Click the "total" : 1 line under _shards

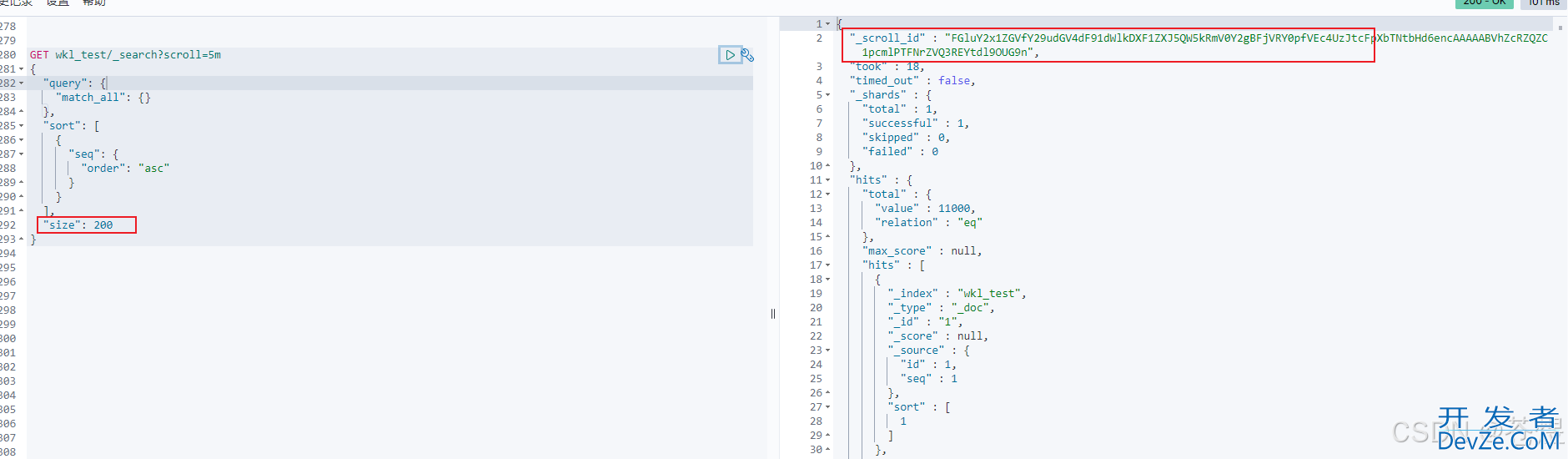pos(900,109)
